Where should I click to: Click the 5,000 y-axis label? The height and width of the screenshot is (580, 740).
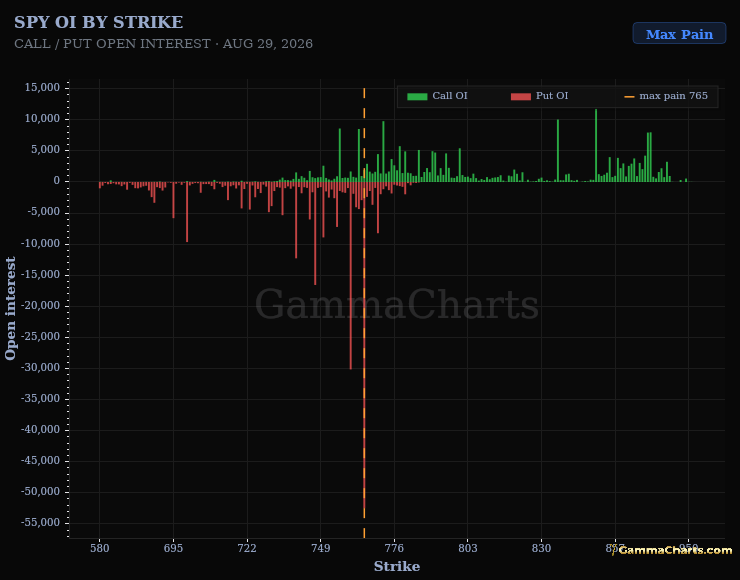[x=45, y=150]
